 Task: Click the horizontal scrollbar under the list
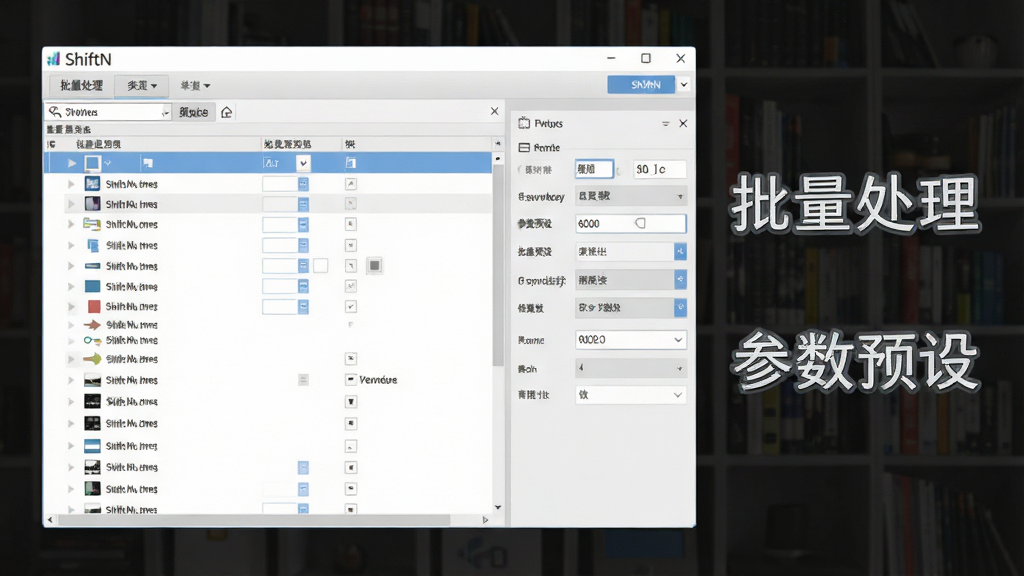click(x=254, y=520)
